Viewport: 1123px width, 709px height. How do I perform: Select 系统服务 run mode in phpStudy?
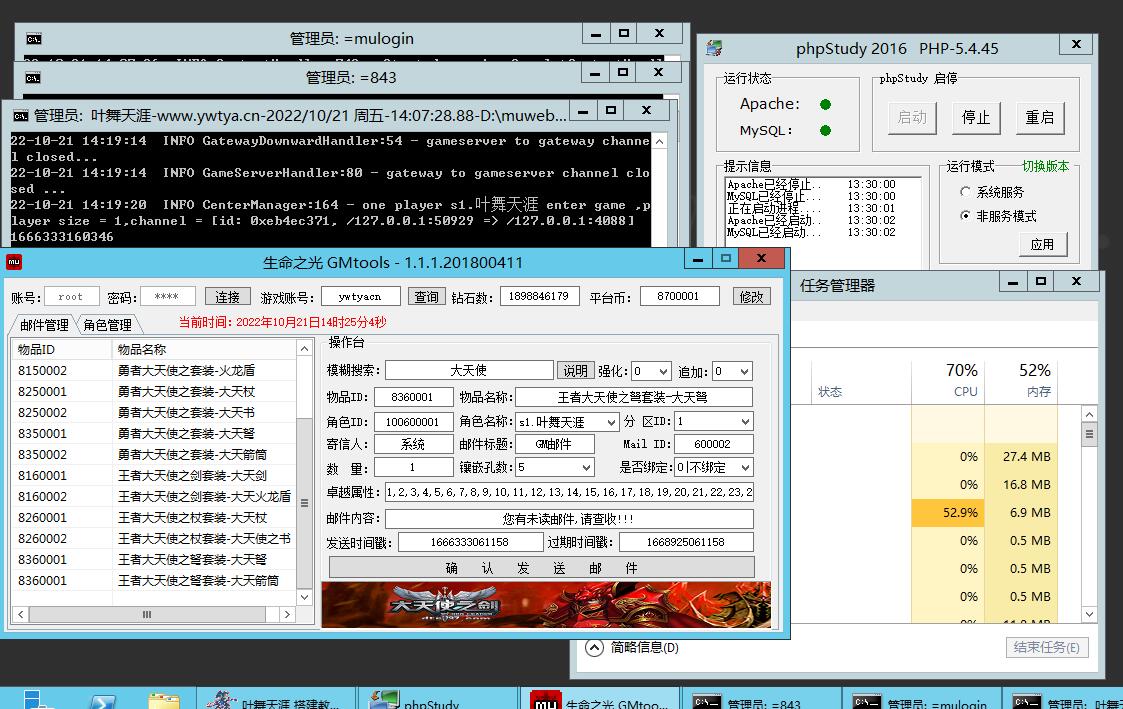tap(965, 192)
